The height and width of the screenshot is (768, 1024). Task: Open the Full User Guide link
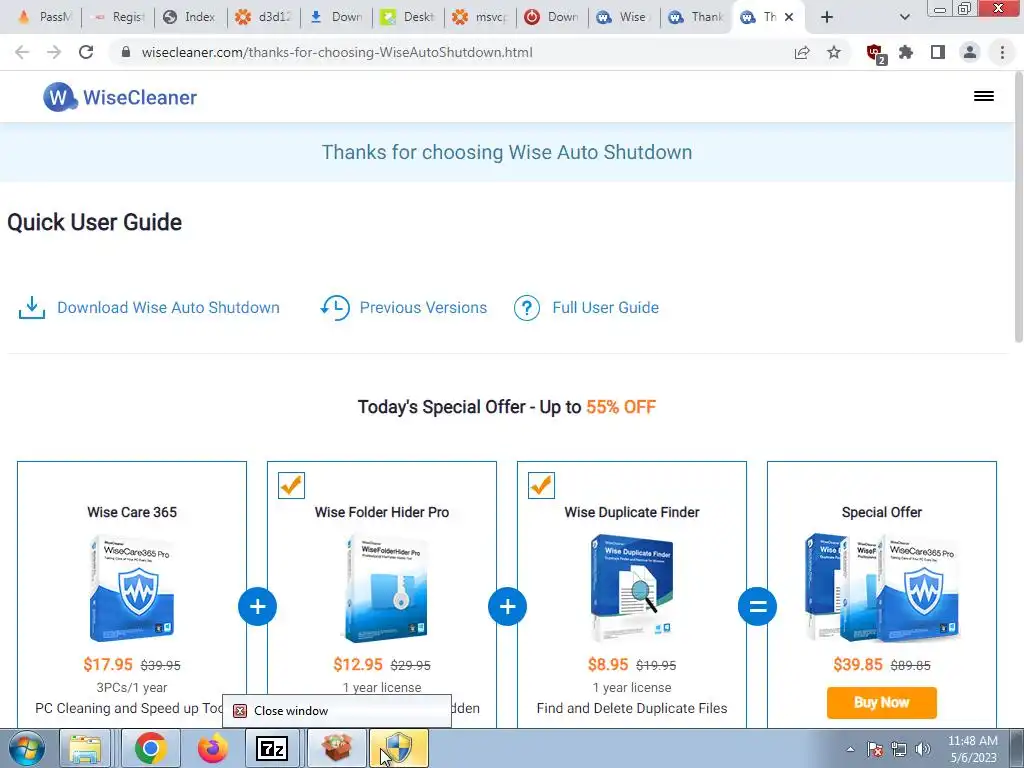point(605,308)
